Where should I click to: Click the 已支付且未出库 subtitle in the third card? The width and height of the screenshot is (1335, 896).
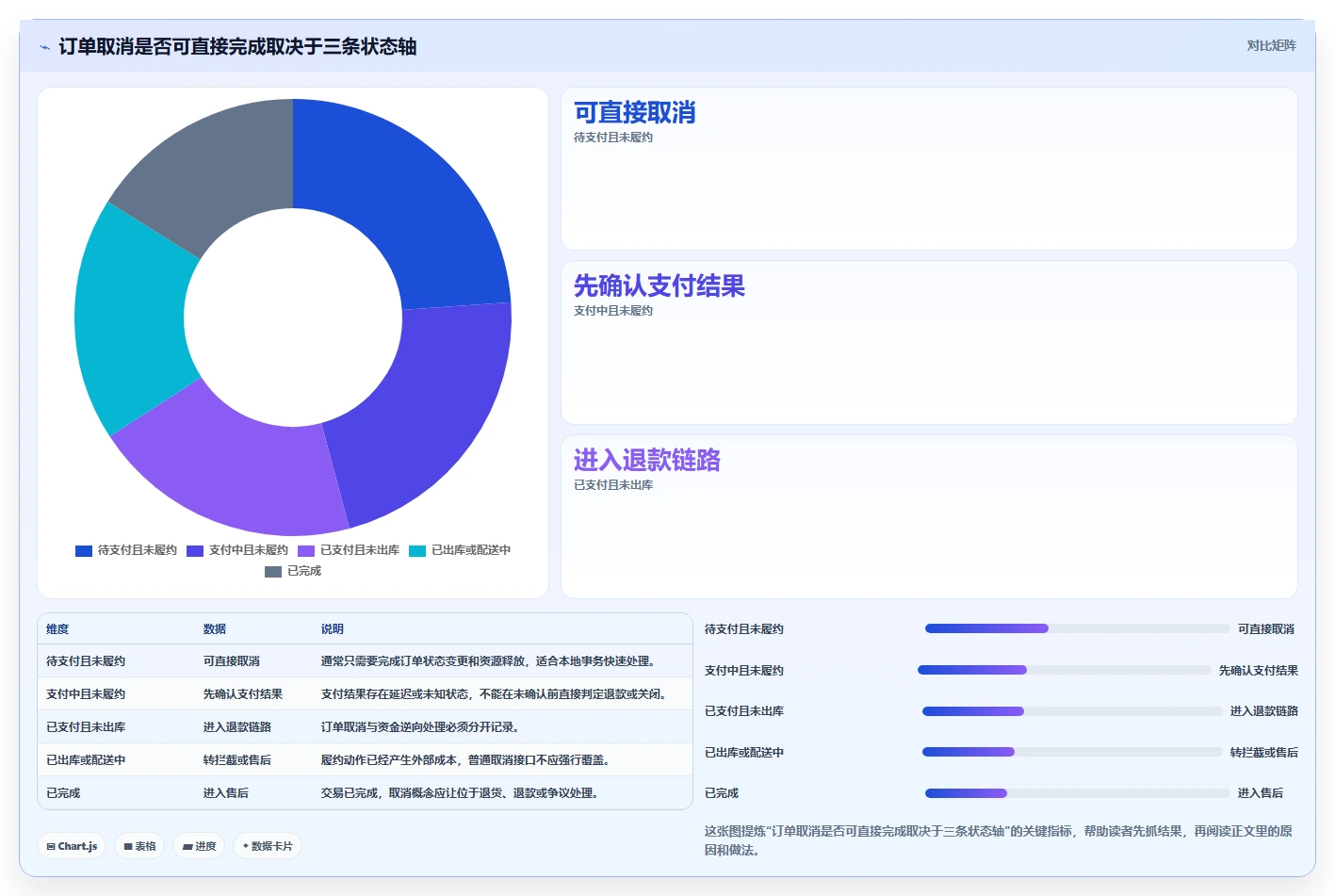[613, 485]
